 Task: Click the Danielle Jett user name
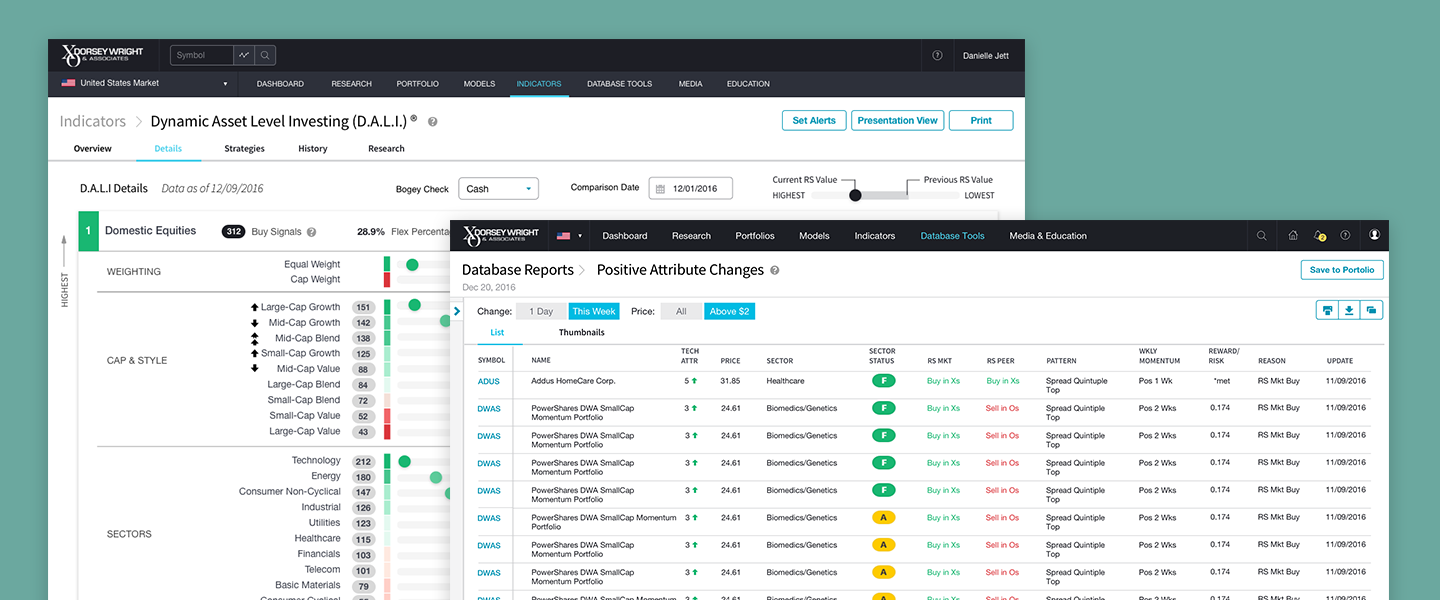point(986,56)
